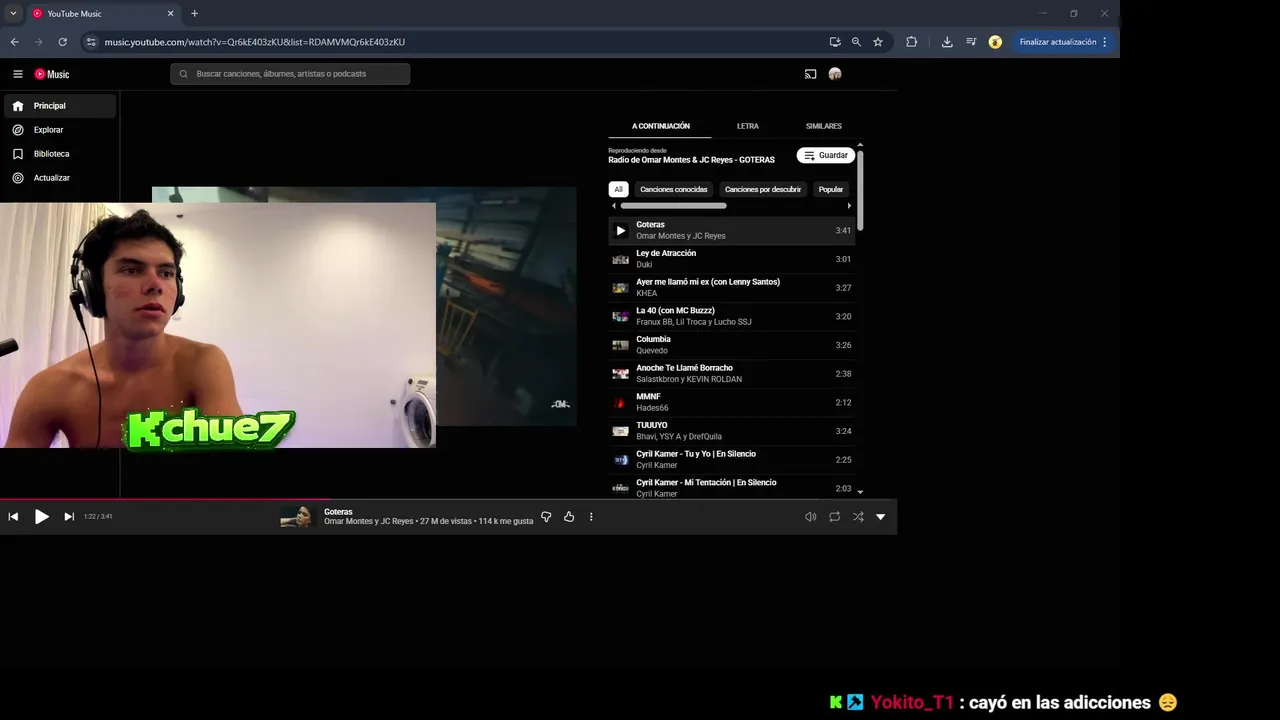The image size is (1280, 720).
Task: Click queue vertical scrollbar
Action: tap(860, 190)
